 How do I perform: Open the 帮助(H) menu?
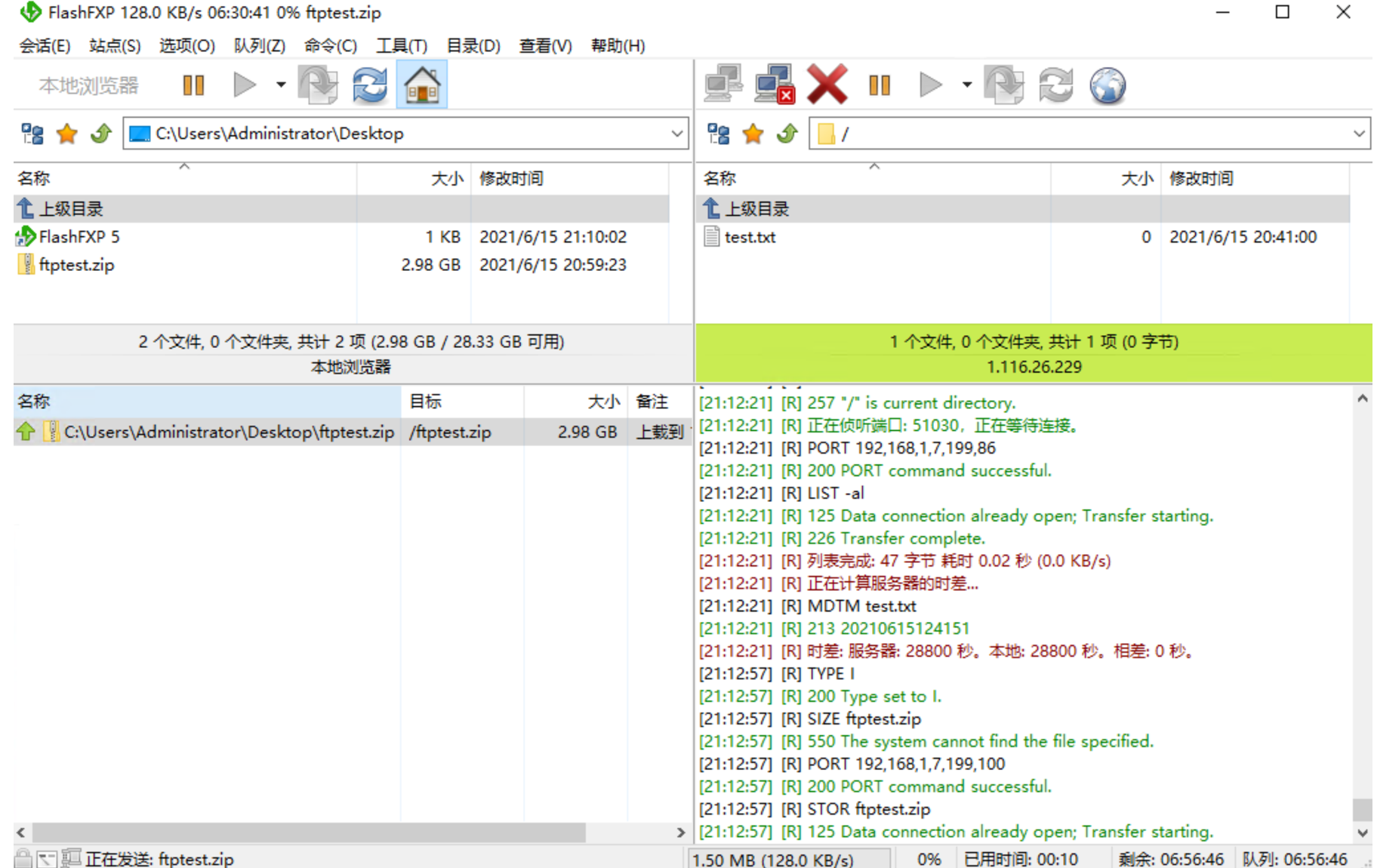click(618, 46)
